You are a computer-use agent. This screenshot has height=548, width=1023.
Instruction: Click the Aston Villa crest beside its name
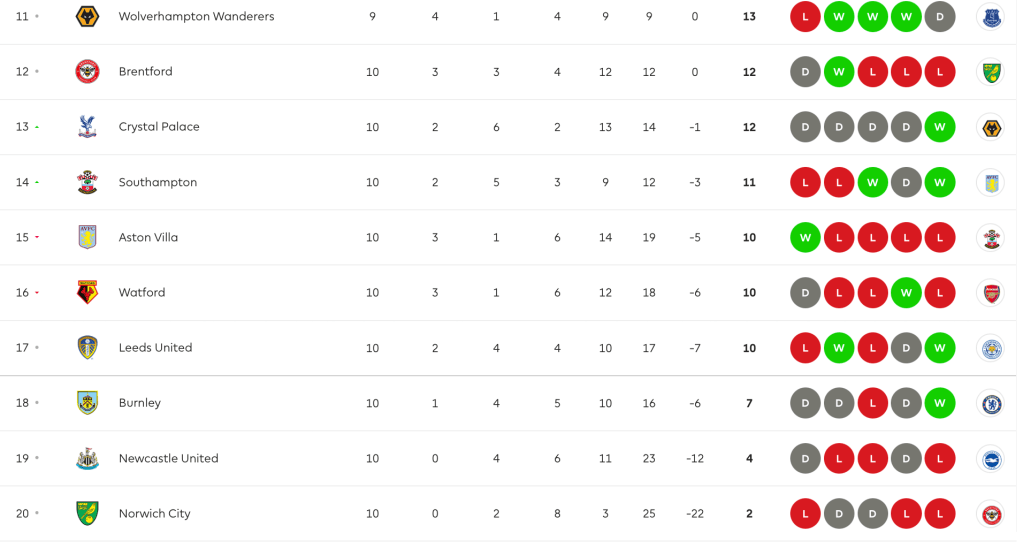click(88, 237)
